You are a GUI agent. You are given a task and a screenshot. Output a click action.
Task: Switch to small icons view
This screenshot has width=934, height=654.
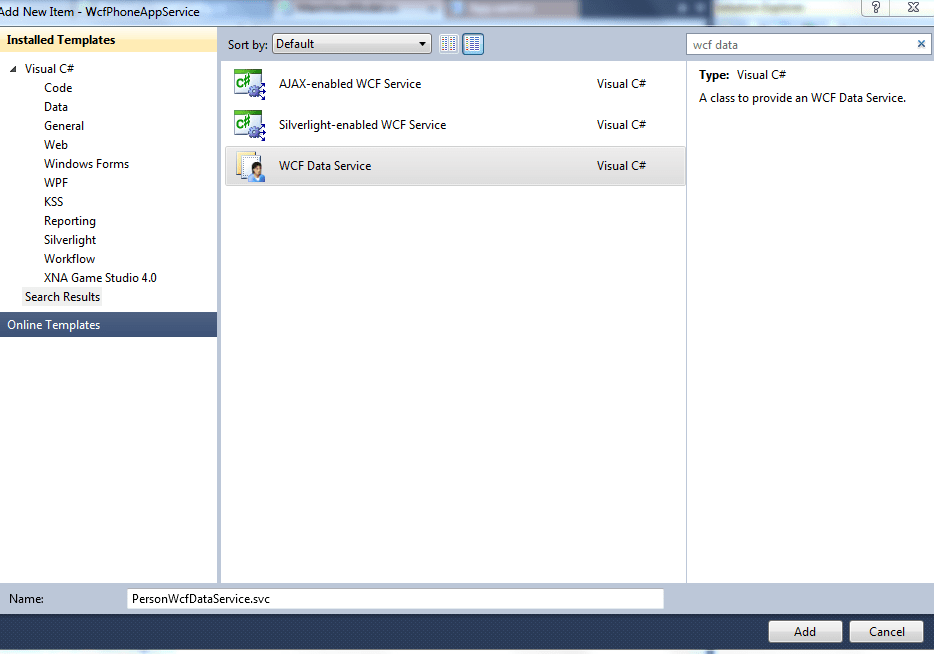pos(449,44)
